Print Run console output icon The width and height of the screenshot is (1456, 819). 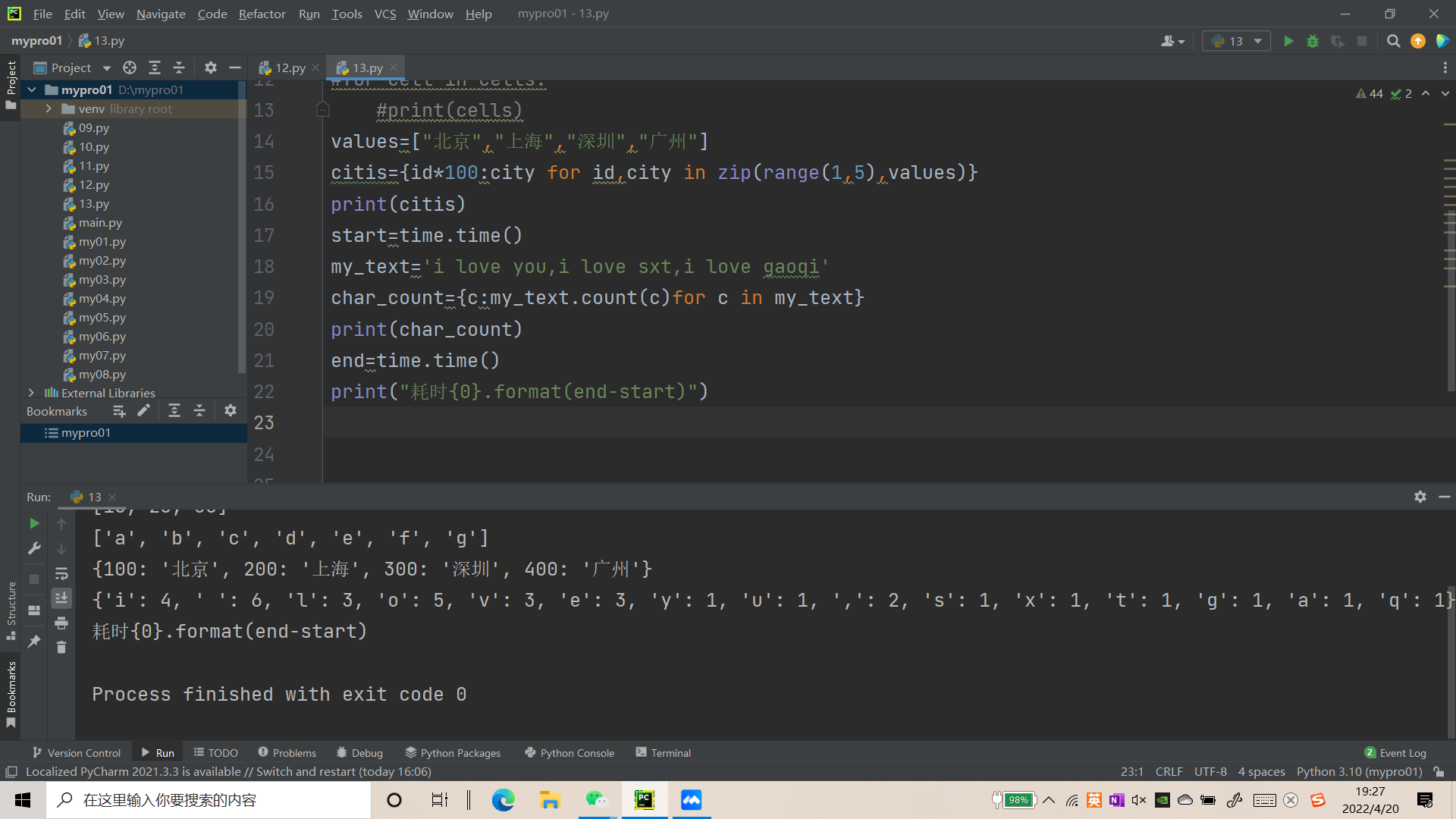click(x=61, y=623)
